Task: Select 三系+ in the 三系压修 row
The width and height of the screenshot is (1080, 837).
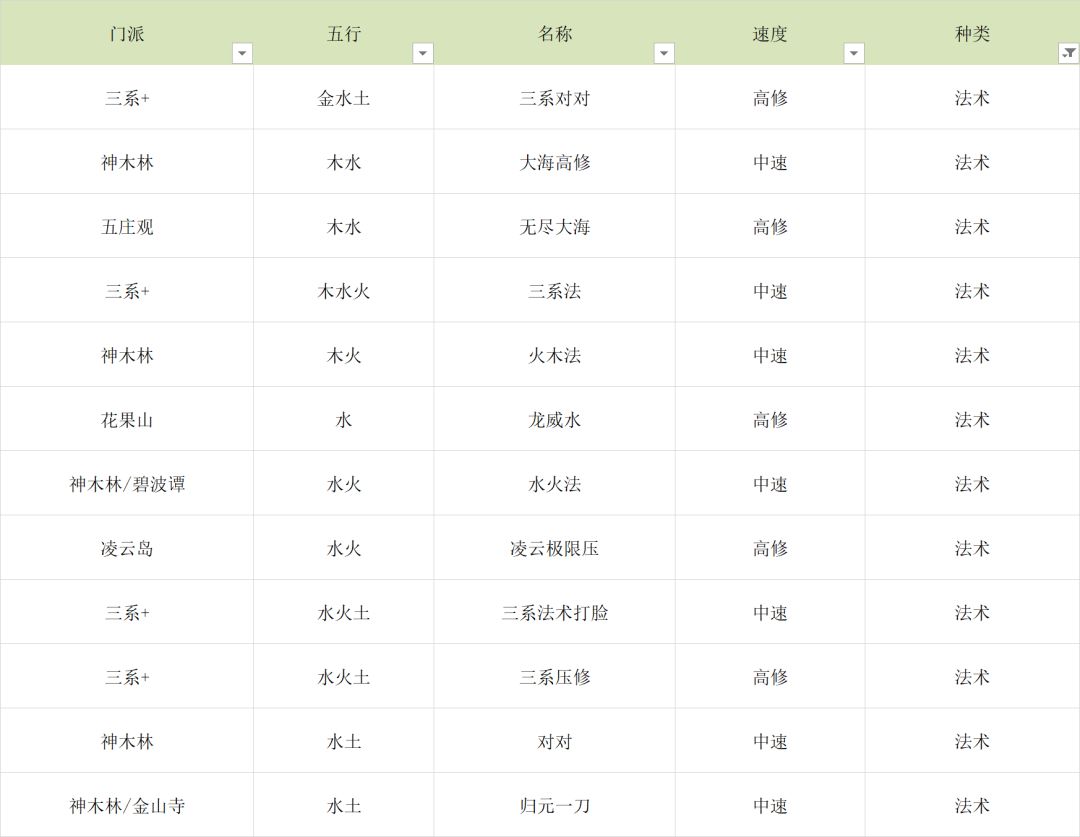Action: [x=127, y=676]
